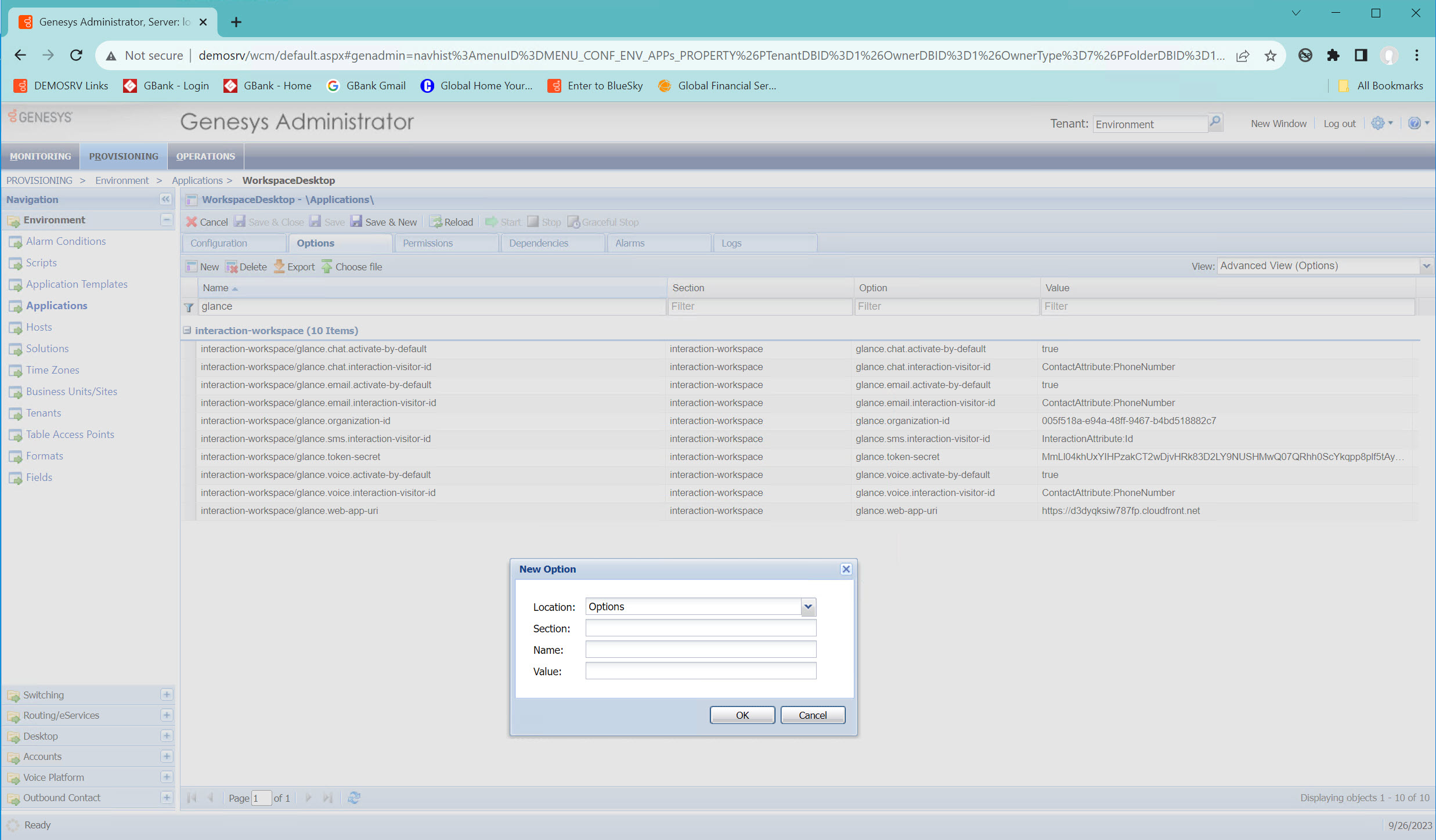This screenshot has width=1436, height=840.
Task: Select glance.organization-id option row
Action: pos(801,421)
